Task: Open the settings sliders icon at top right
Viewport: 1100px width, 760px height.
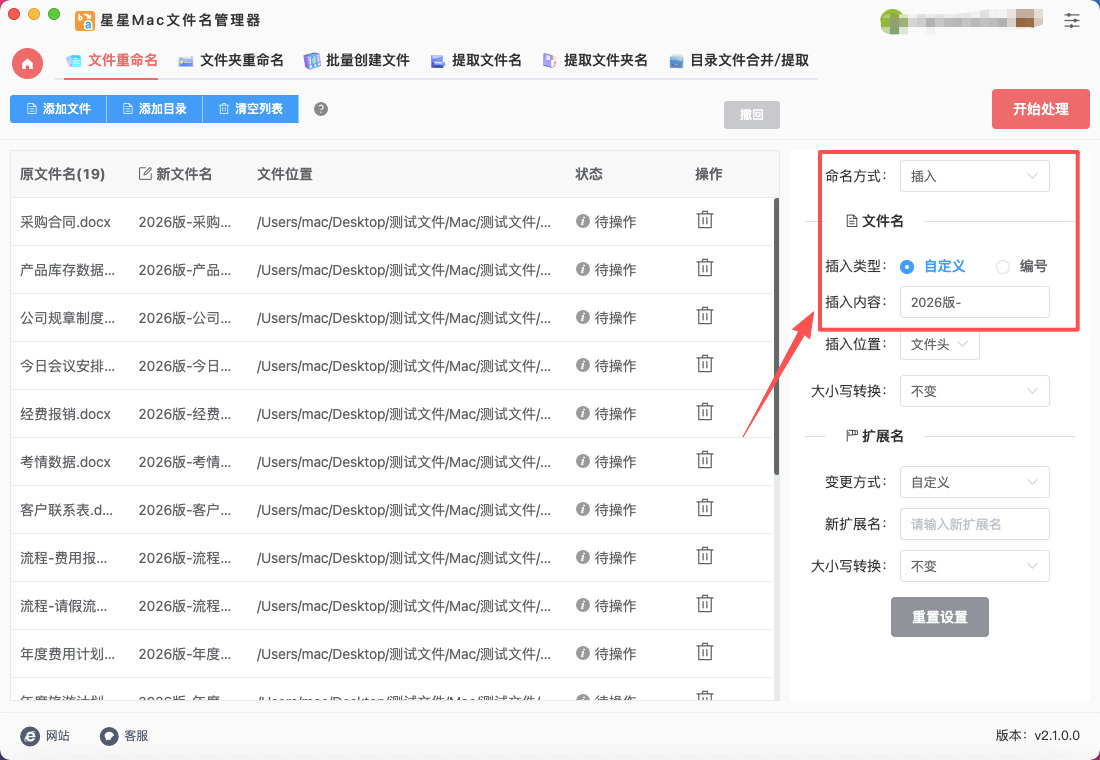Action: point(1072,20)
